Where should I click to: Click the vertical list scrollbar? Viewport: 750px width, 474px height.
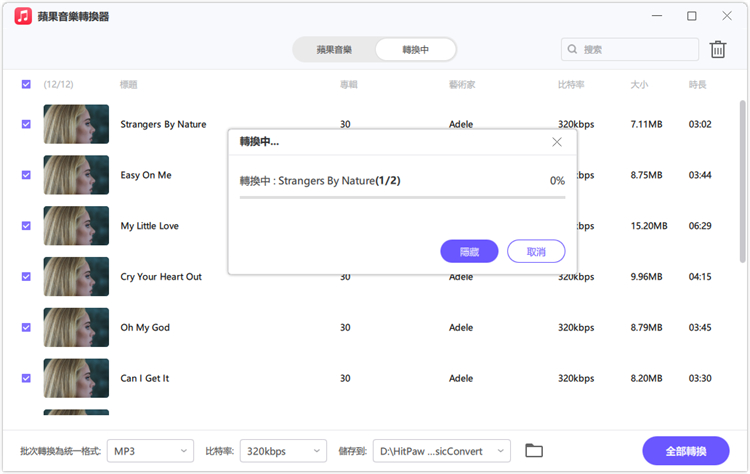tap(742, 182)
